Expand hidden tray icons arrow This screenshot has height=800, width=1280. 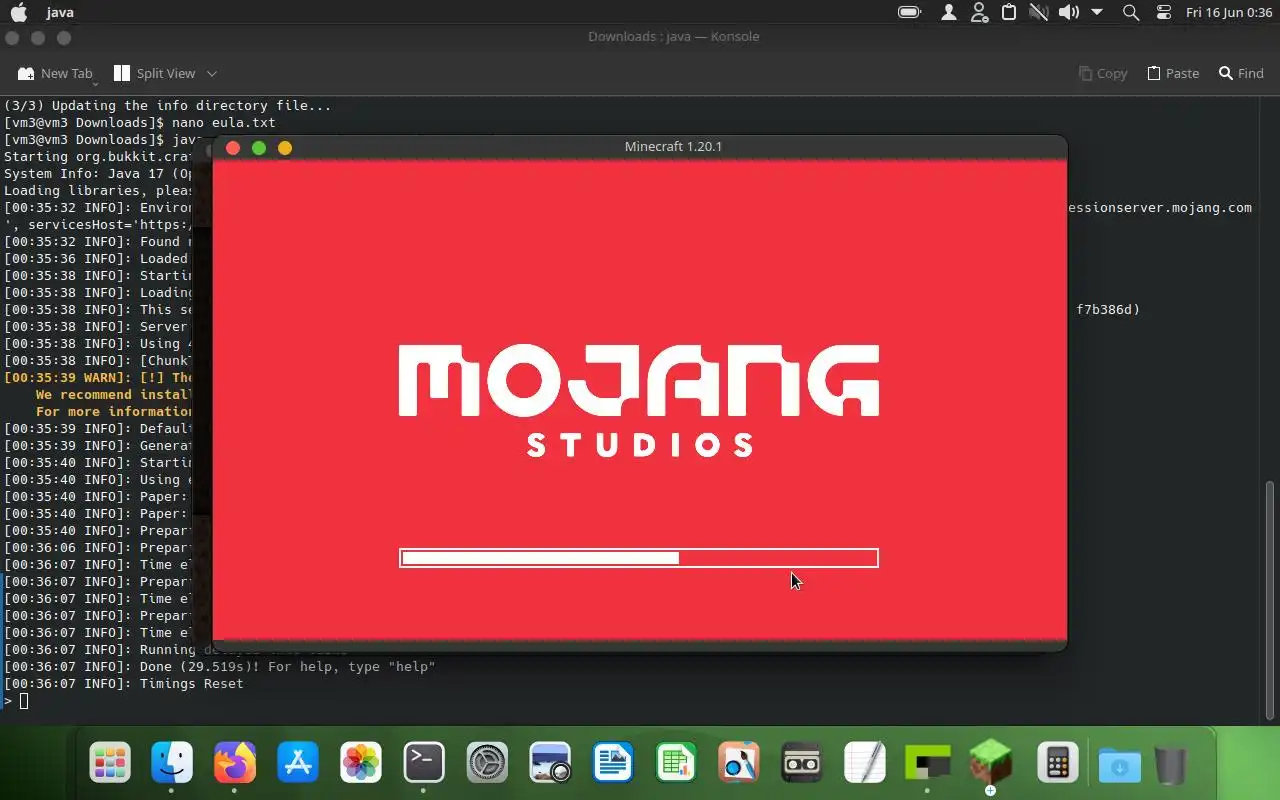pyautogui.click(x=1097, y=12)
